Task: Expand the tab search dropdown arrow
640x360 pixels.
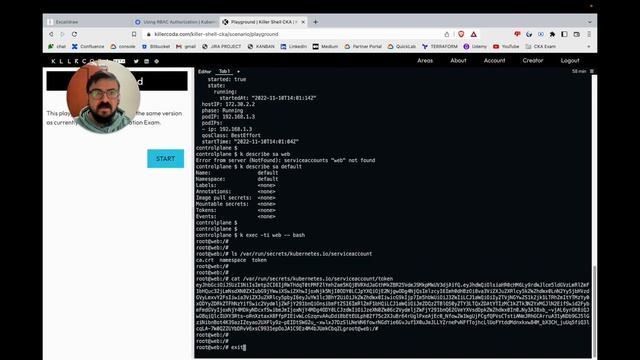Action: 589,22
